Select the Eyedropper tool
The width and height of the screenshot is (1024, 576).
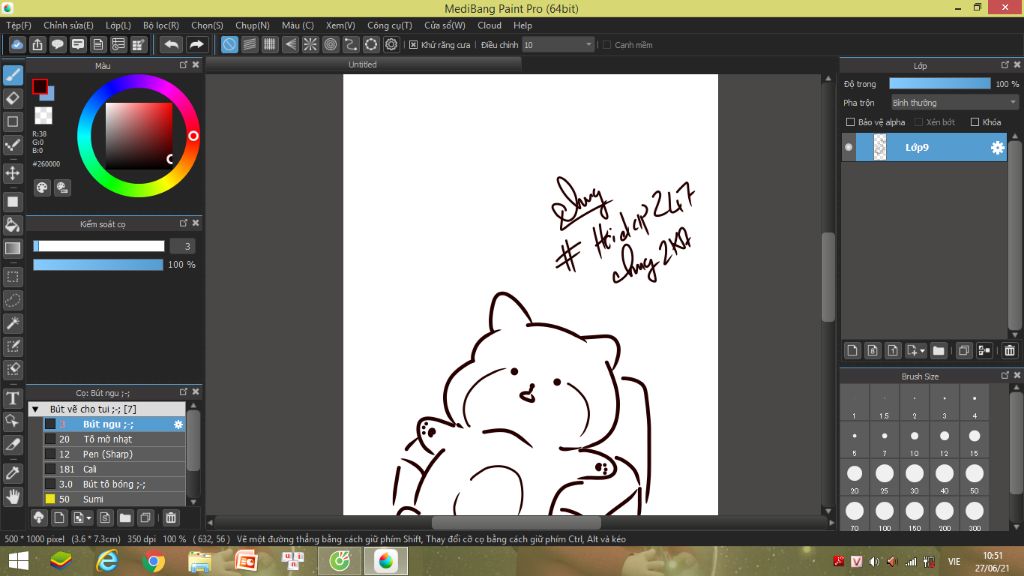point(12,473)
